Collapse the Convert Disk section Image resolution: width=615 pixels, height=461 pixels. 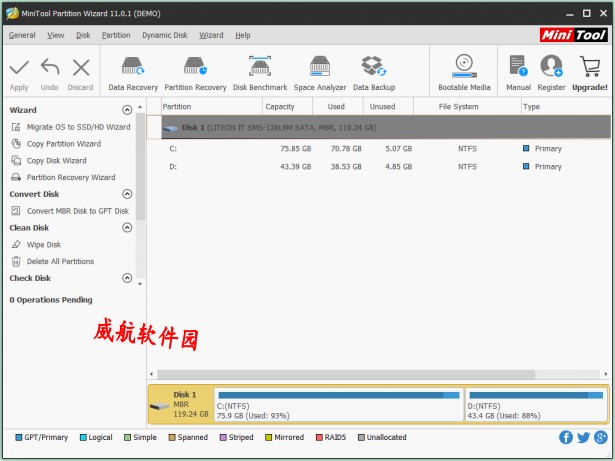(x=127, y=194)
